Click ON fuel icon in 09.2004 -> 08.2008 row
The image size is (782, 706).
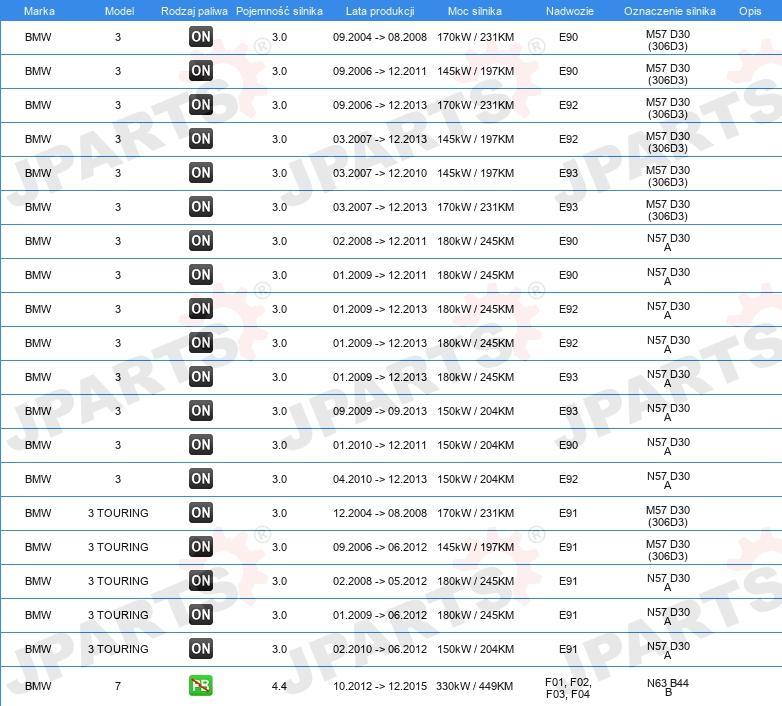(201, 37)
